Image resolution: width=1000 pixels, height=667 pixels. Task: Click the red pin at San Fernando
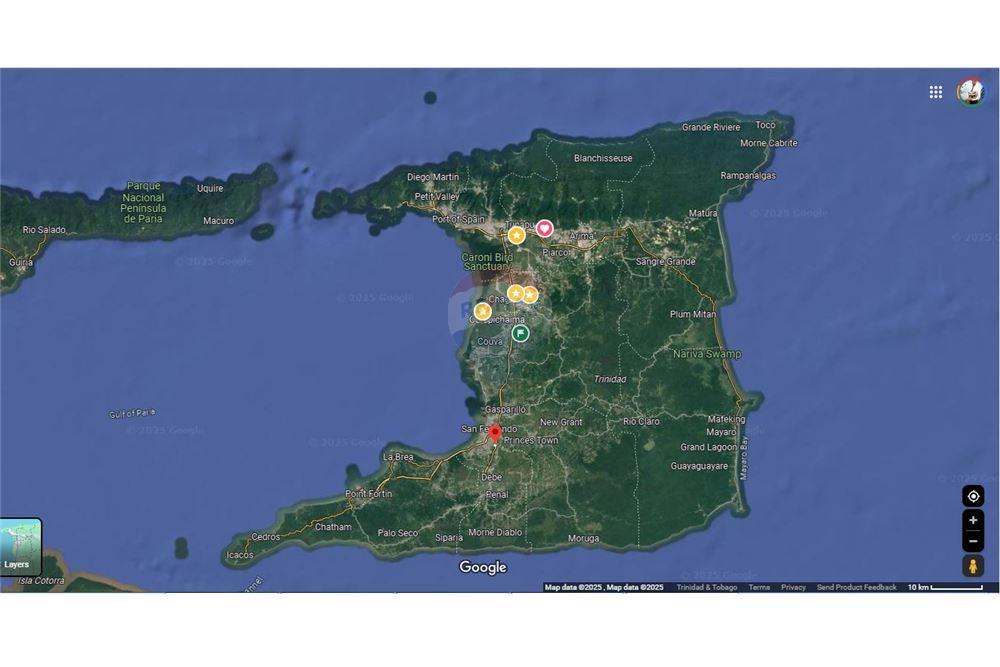(x=495, y=432)
